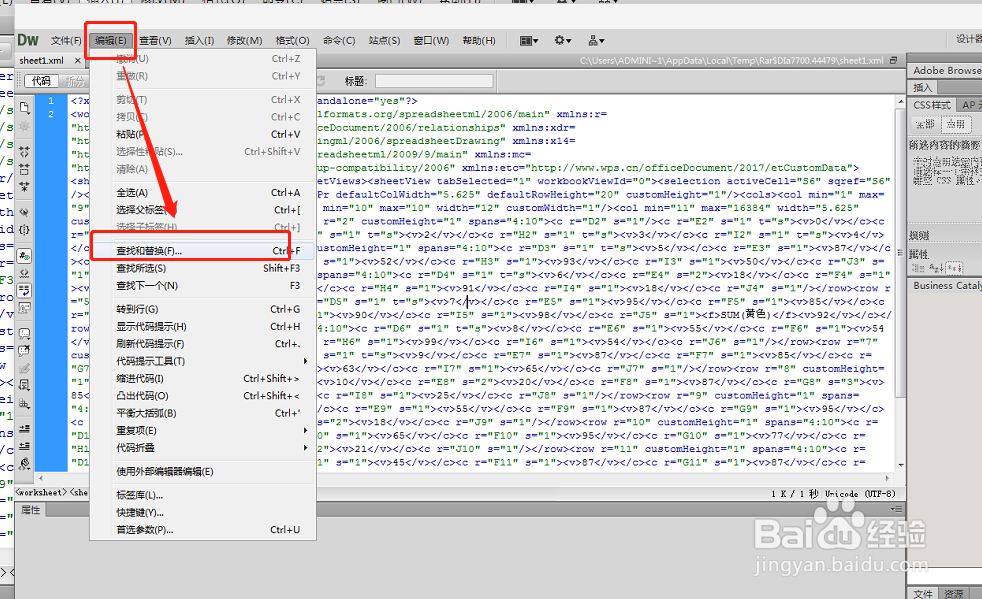Open the 插入(I) menu in menu bar
The height and width of the screenshot is (599, 982).
tap(199, 41)
